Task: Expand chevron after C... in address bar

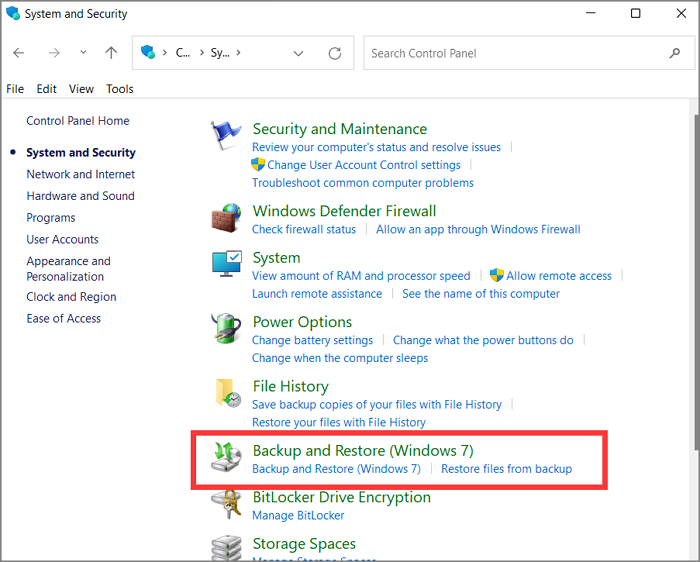Action: [202, 53]
